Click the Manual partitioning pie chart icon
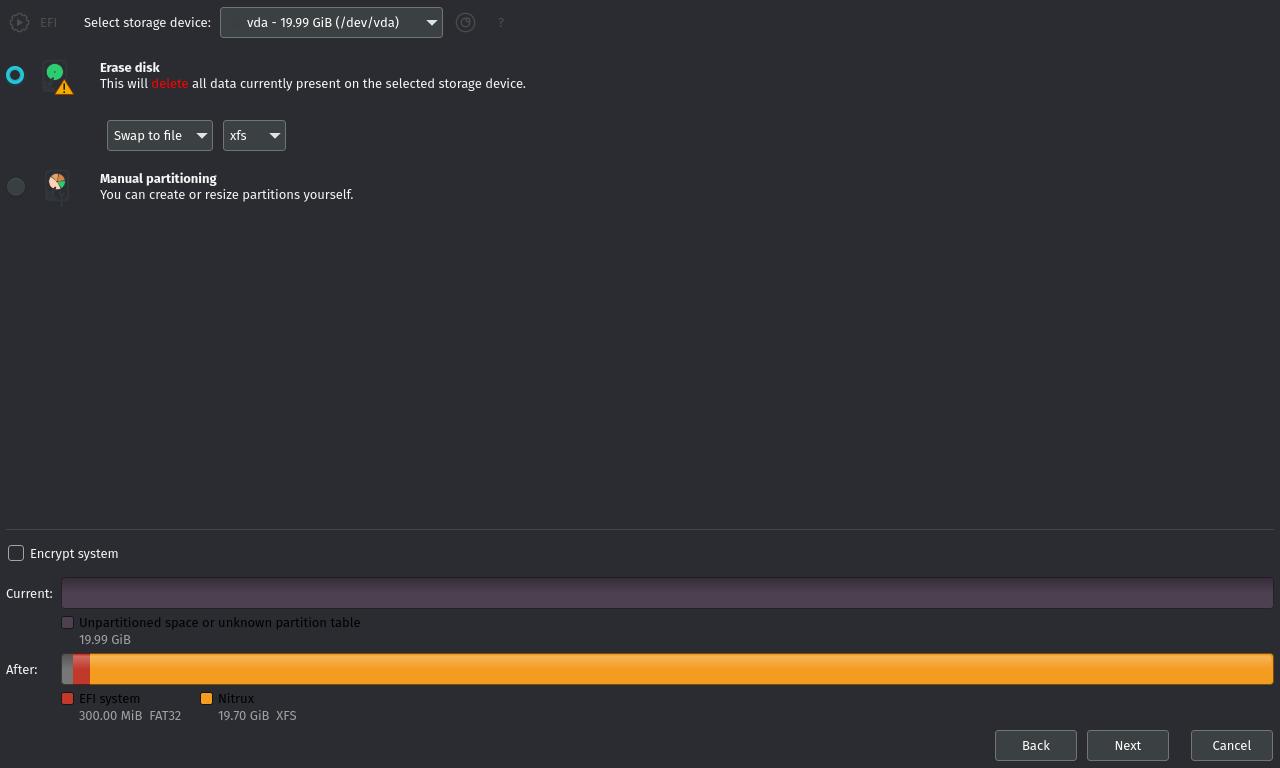1280x768 pixels. pos(57,186)
